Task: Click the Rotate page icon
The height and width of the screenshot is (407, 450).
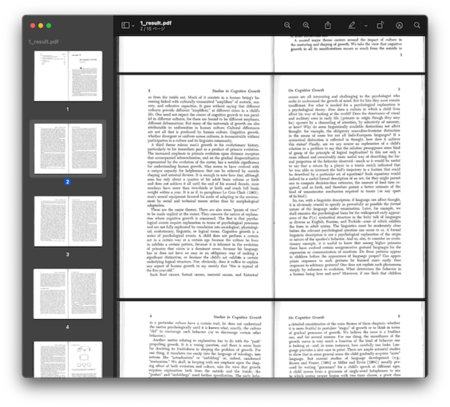Action: point(380,25)
